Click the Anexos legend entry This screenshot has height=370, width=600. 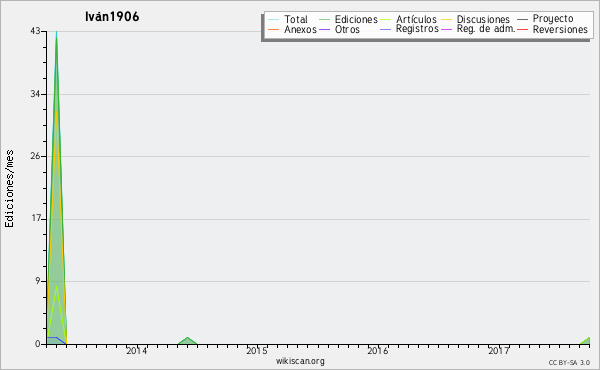292,29
